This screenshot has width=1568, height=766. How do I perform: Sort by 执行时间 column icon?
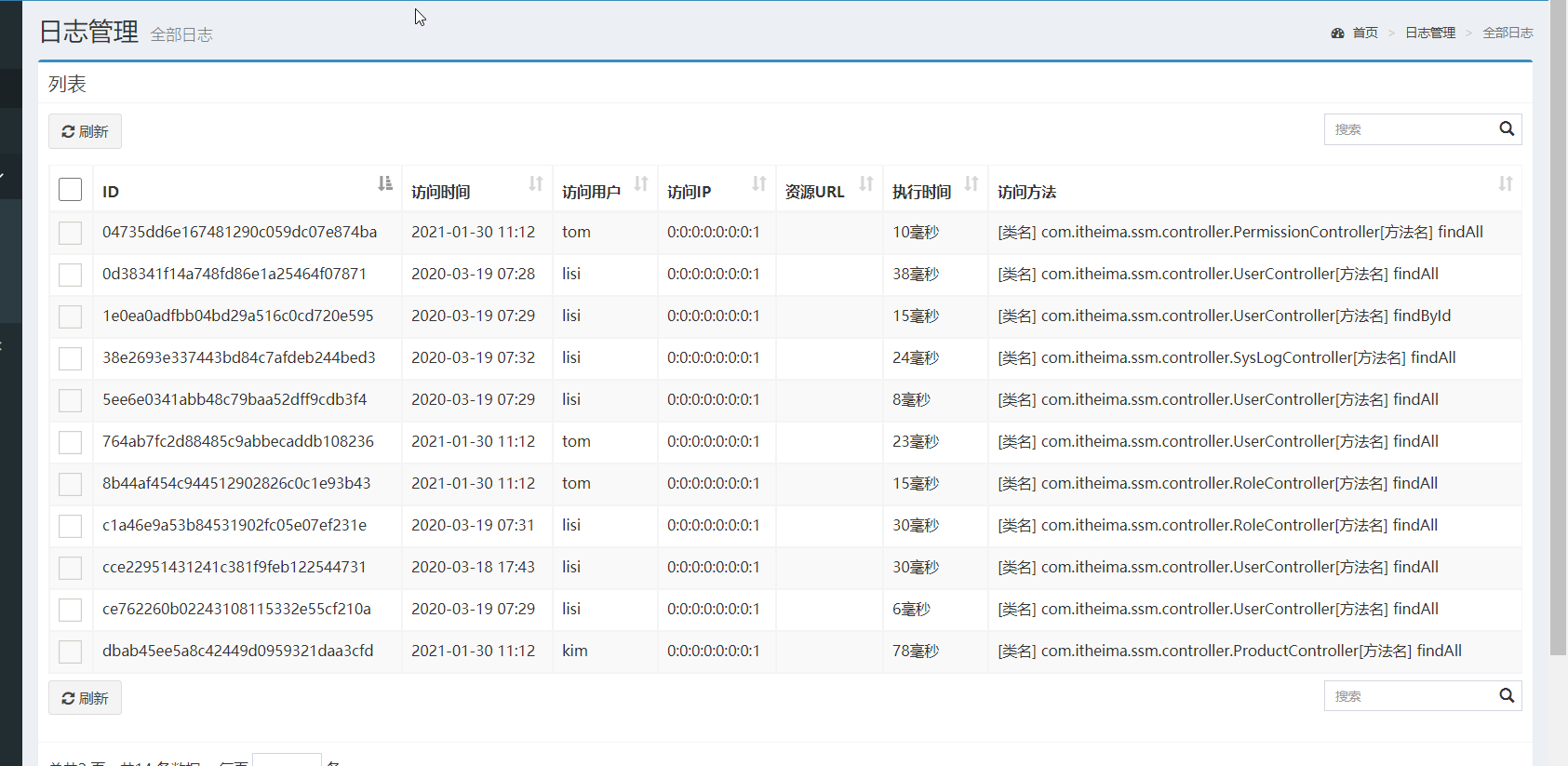click(x=972, y=183)
